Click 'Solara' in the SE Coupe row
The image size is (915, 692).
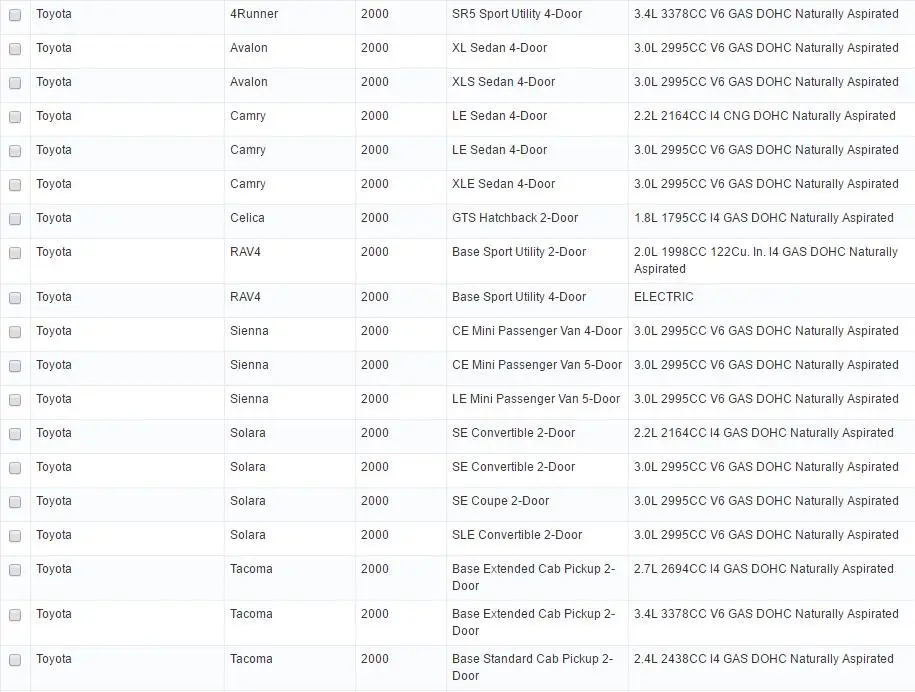247,501
